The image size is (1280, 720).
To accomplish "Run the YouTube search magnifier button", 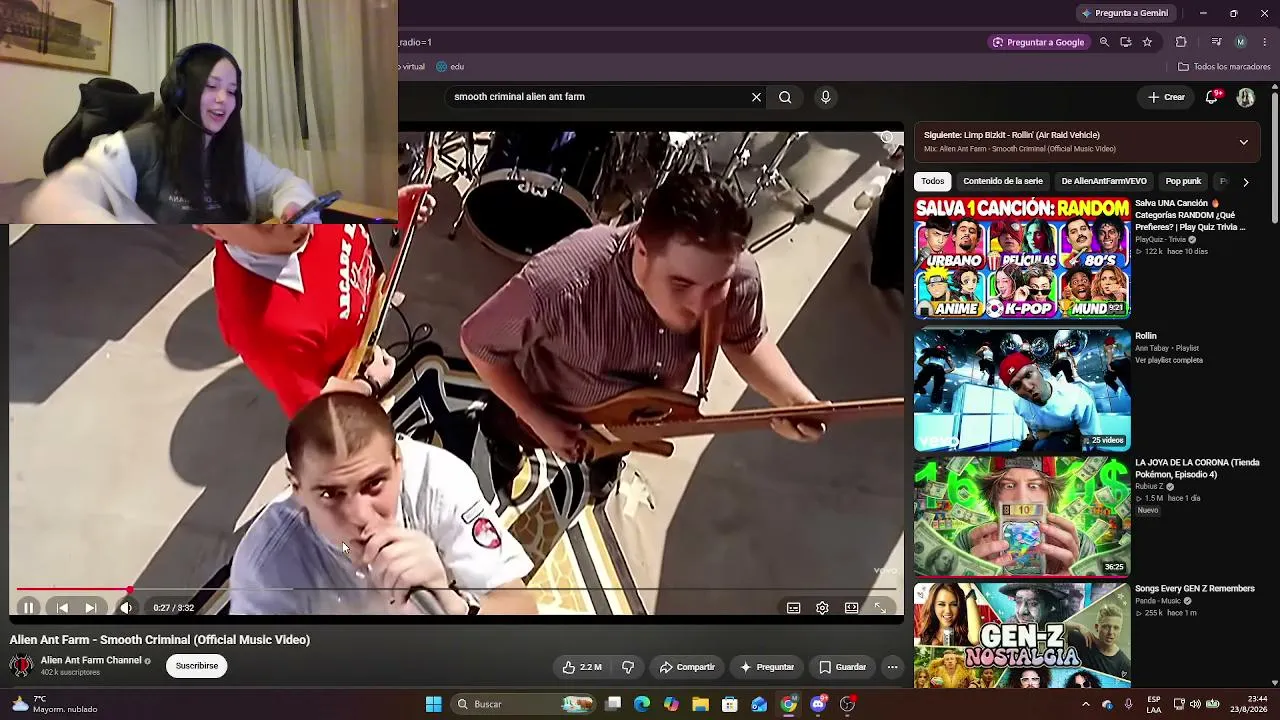I will tap(785, 97).
